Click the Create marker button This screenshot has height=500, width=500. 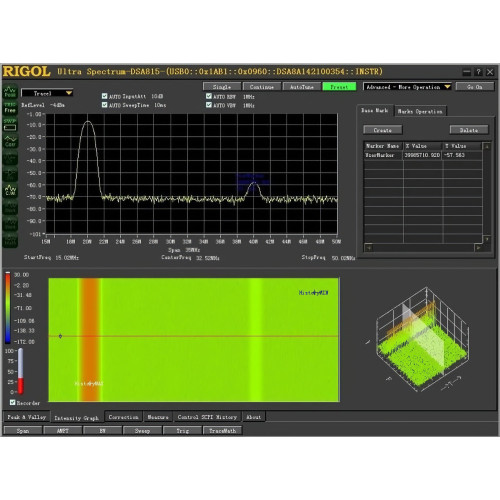tap(383, 130)
